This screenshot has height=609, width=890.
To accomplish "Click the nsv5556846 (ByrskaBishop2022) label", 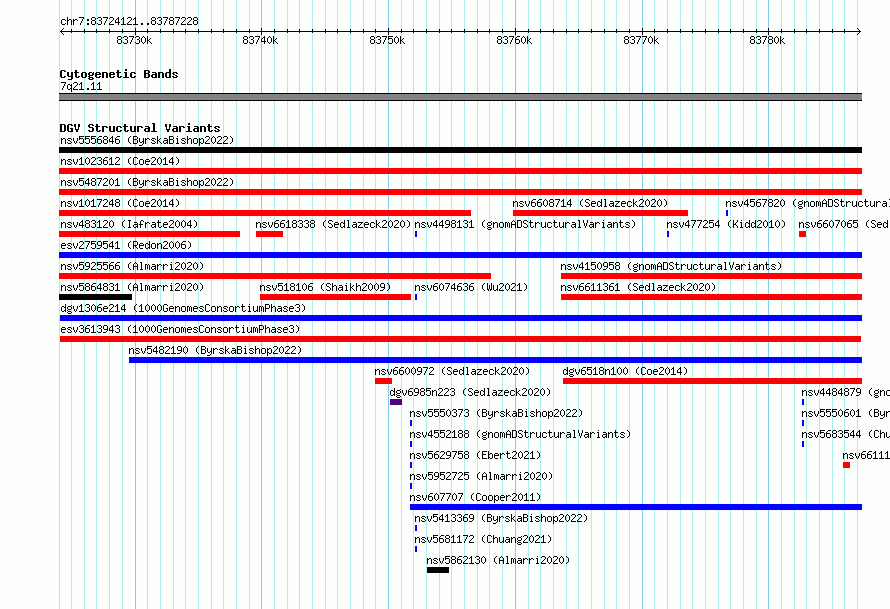I will [147, 140].
